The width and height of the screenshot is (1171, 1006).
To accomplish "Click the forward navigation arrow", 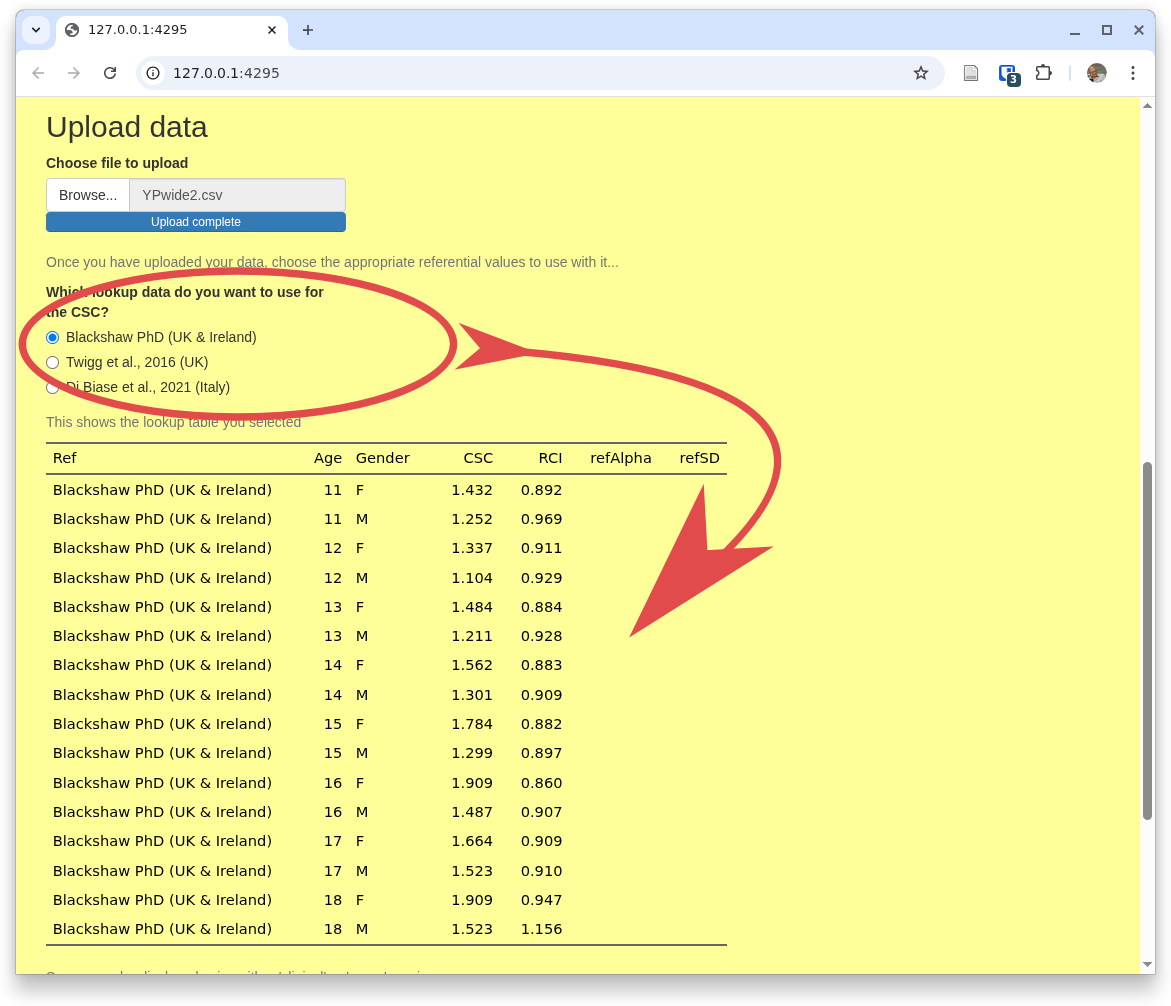I will coord(74,73).
